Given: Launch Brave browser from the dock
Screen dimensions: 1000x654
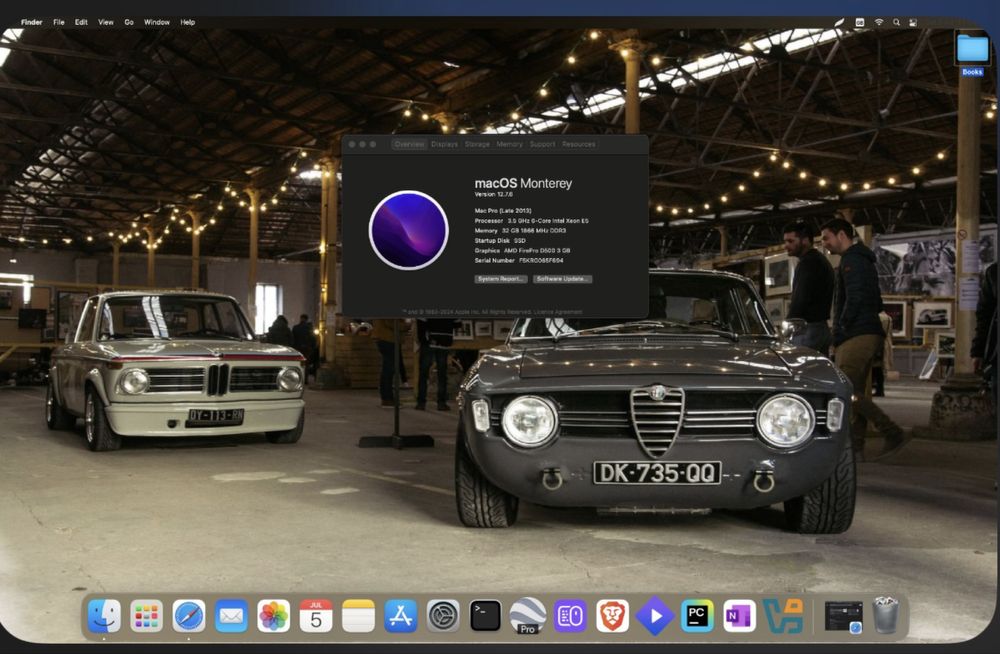Looking at the screenshot, I should (612, 615).
